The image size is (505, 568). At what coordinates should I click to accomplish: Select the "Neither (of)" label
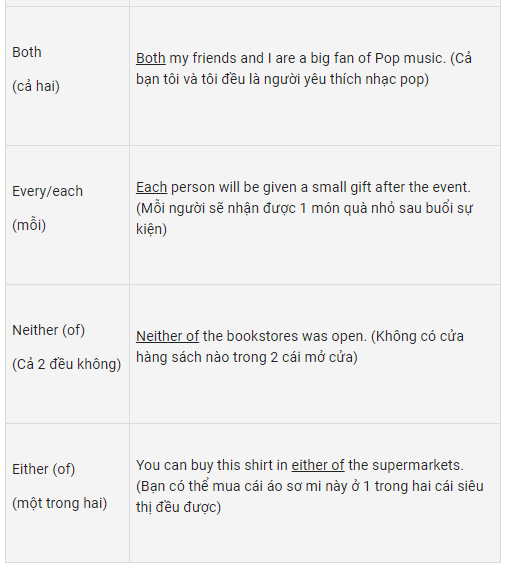coord(49,330)
